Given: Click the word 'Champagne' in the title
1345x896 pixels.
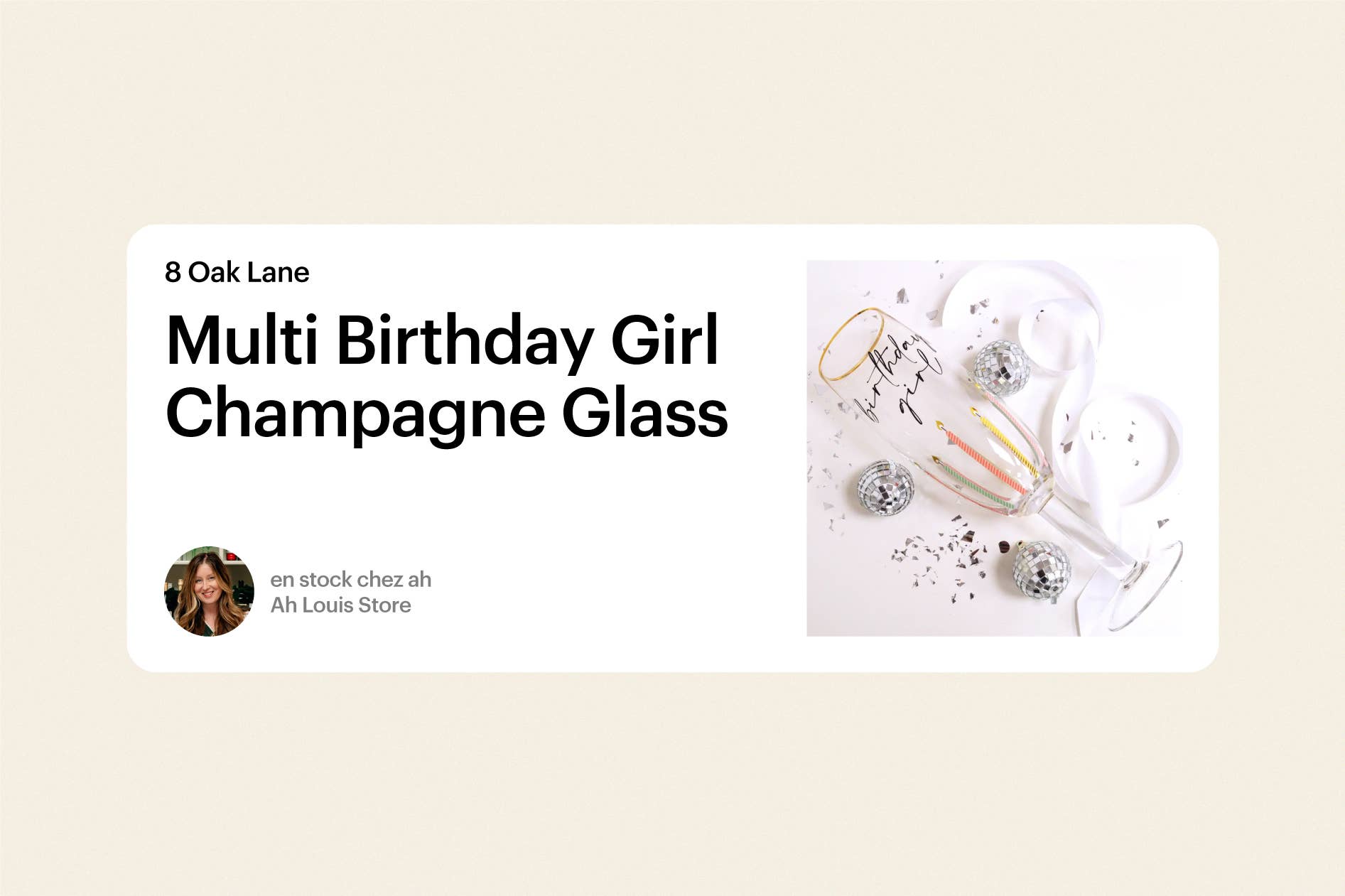Looking at the screenshot, I should tap(355, 415).
